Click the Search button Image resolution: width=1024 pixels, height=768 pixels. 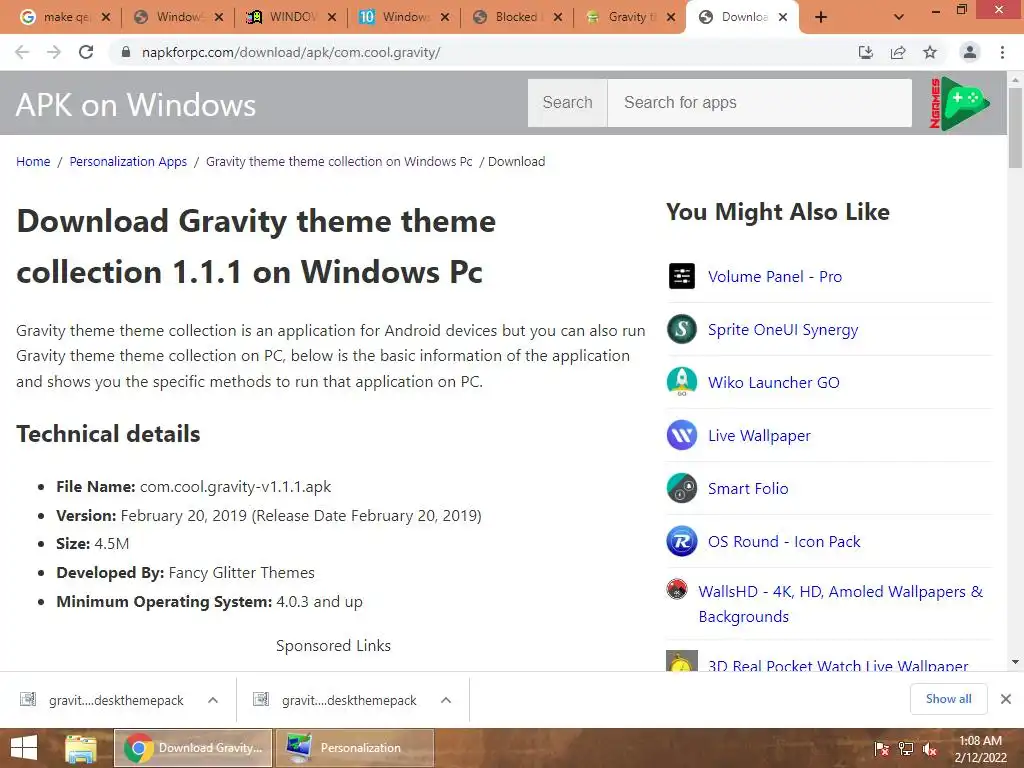(x=568, y=103)
